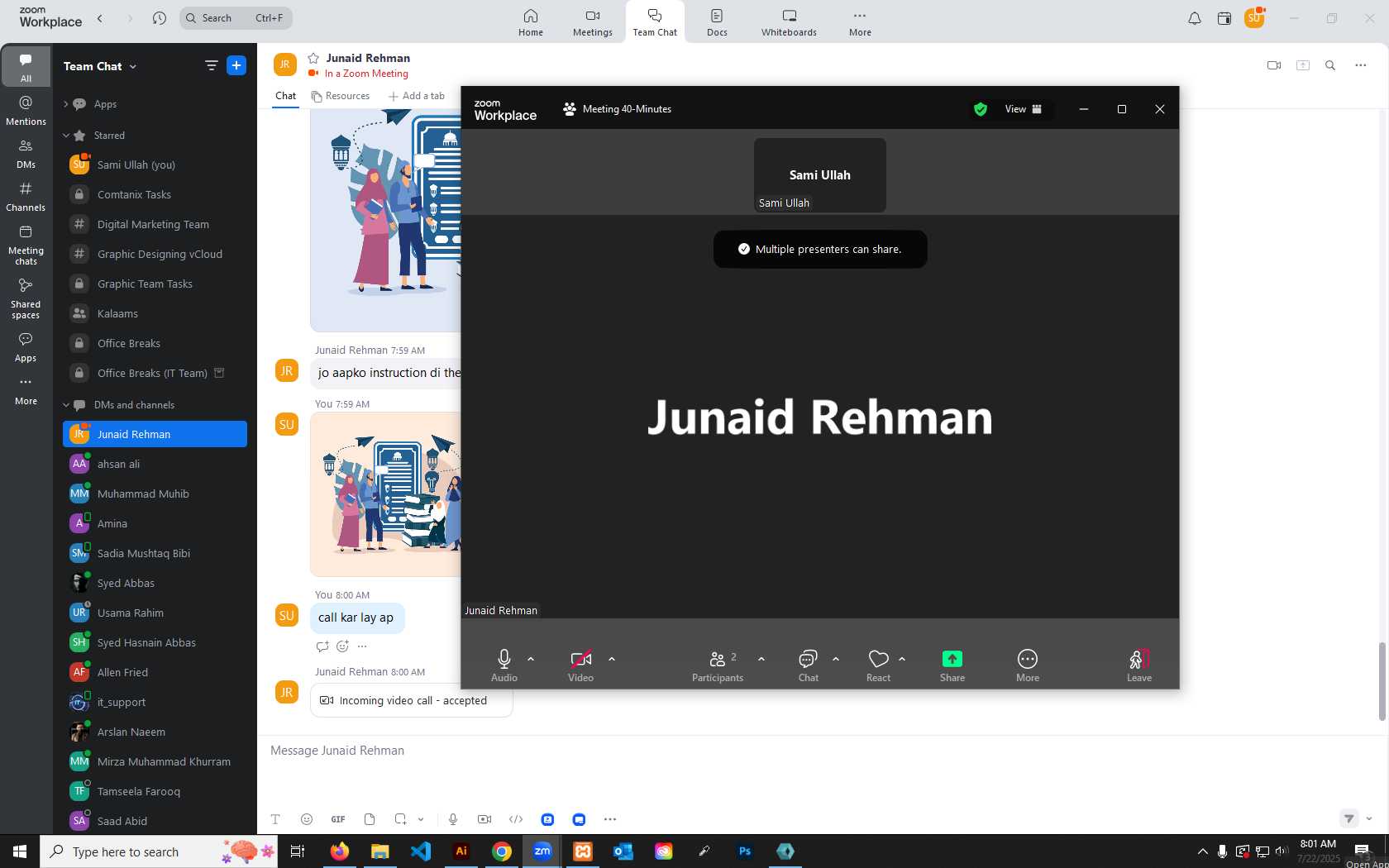Viewport: 1389px width, 868px height.
Task: Toggle star for Junaid Rehman chat
Action: point(313,58)
